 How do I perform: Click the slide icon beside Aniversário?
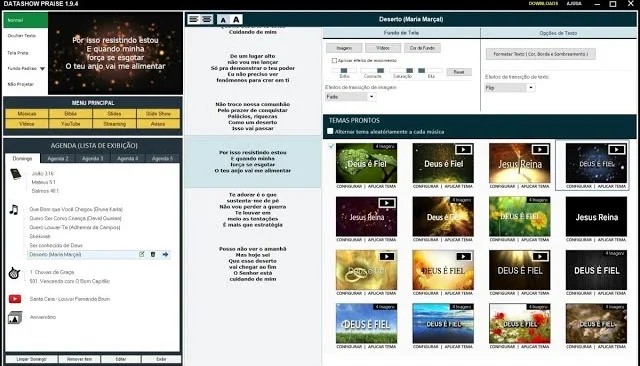pos(15,317)
